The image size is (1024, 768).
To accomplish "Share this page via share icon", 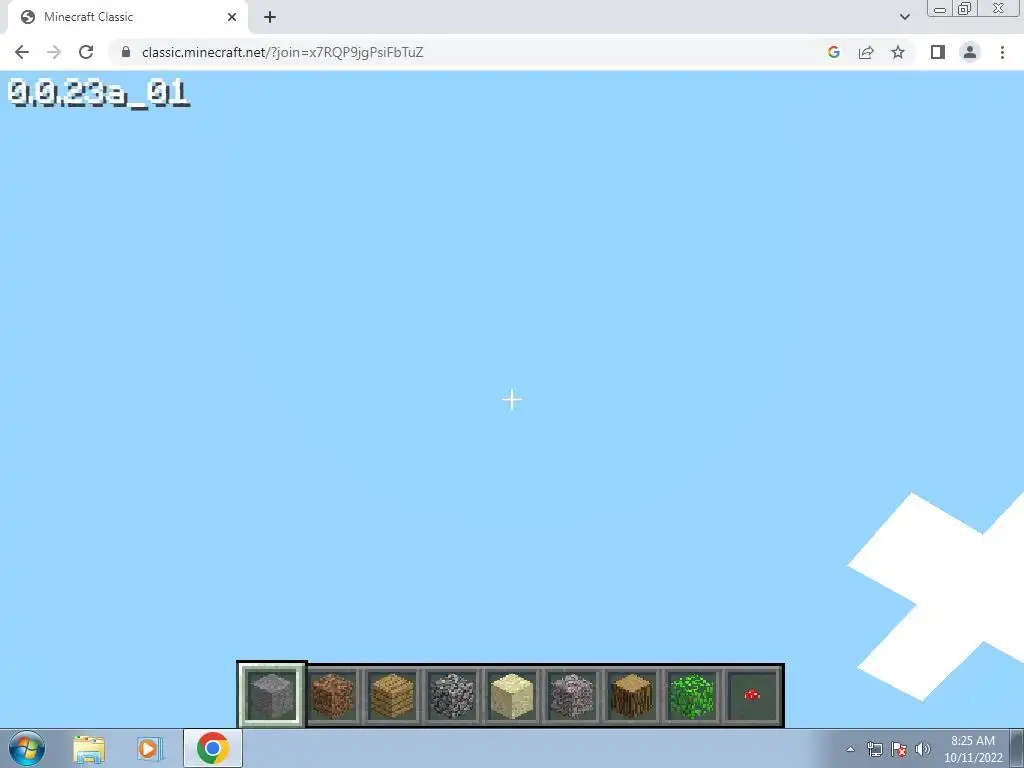I will pyautogui.click(x=866, y=52).
